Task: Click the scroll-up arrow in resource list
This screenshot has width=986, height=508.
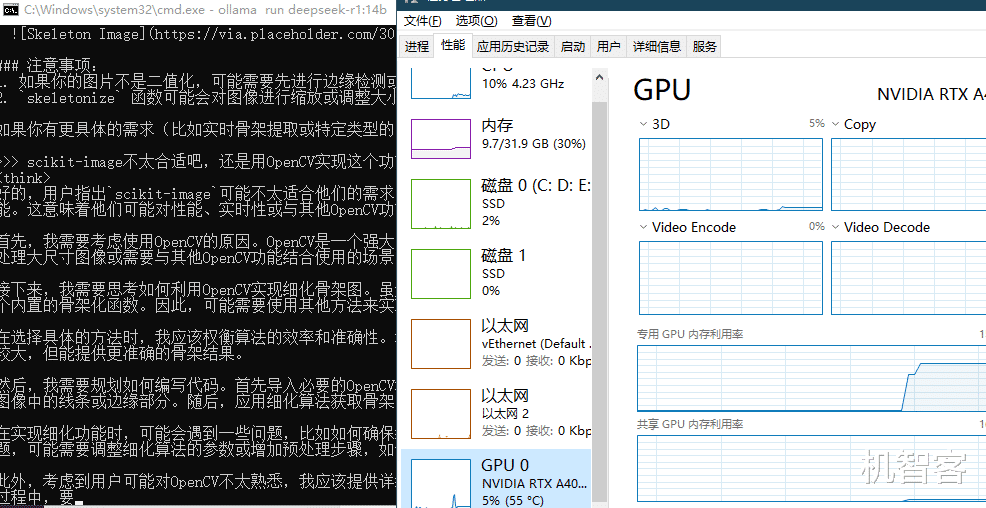Action: point(599,77)
